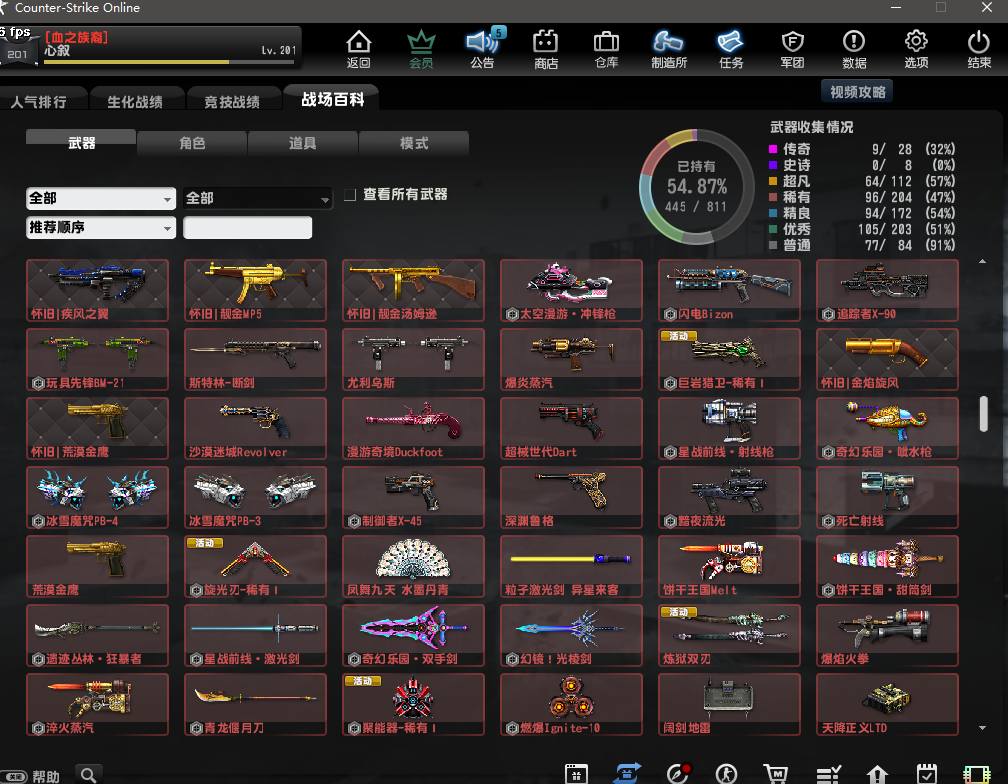
Task: Select the 阔剑地雷 weapon card
Action: (x=730, y=704)
